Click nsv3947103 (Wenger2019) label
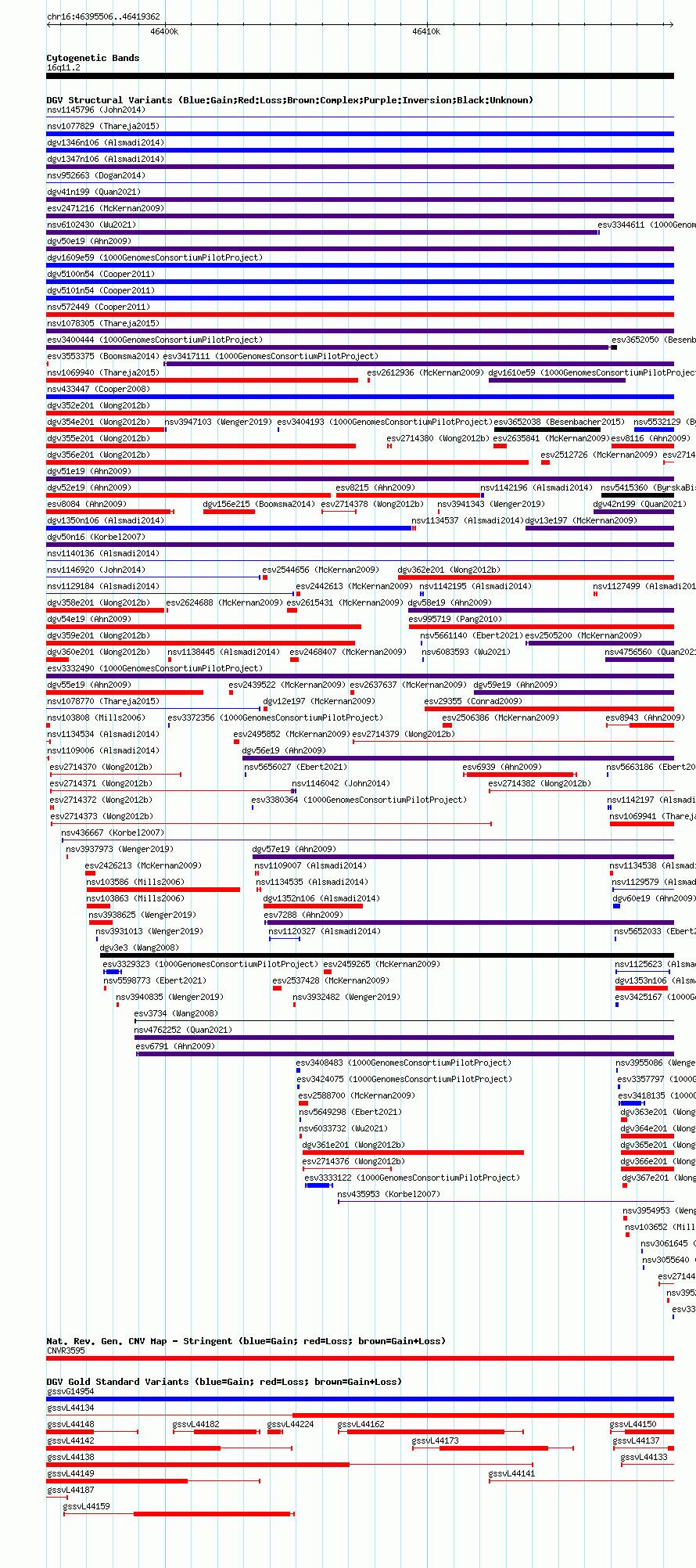The height and width of the screenshot is (1568, 696). [218, 422]
